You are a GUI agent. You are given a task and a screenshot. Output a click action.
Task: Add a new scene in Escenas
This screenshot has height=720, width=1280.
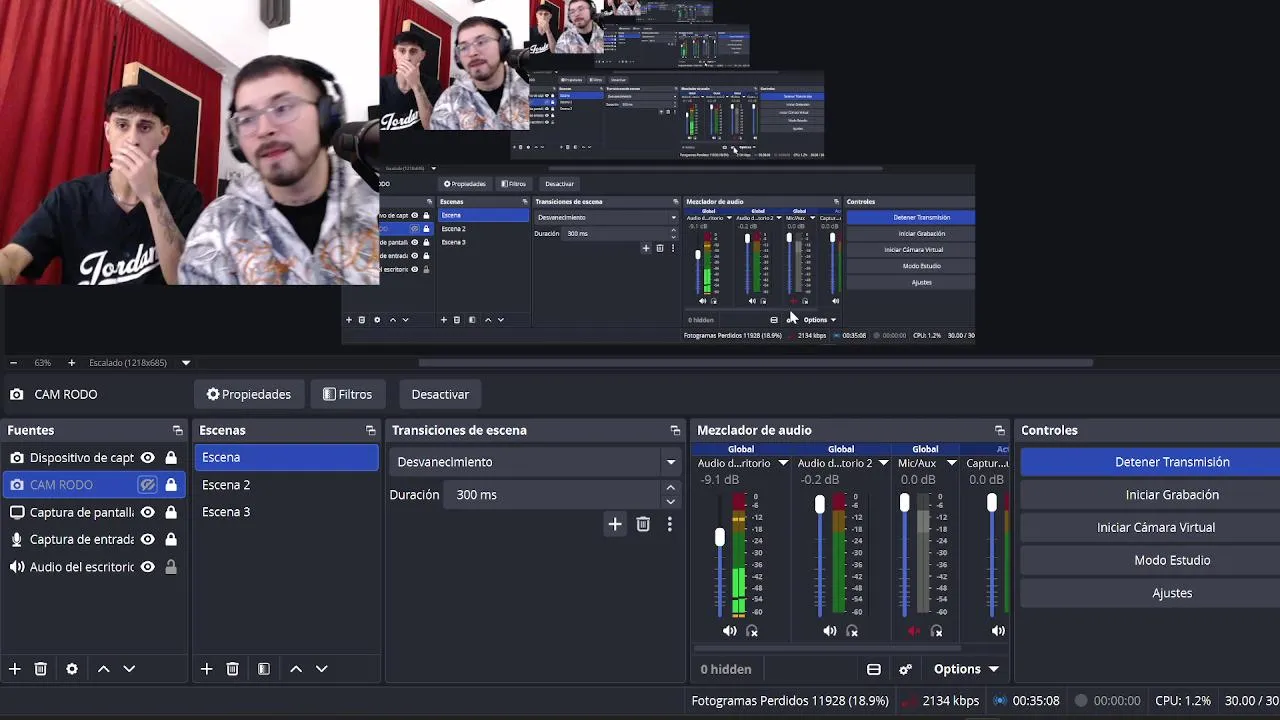(207, 669)
